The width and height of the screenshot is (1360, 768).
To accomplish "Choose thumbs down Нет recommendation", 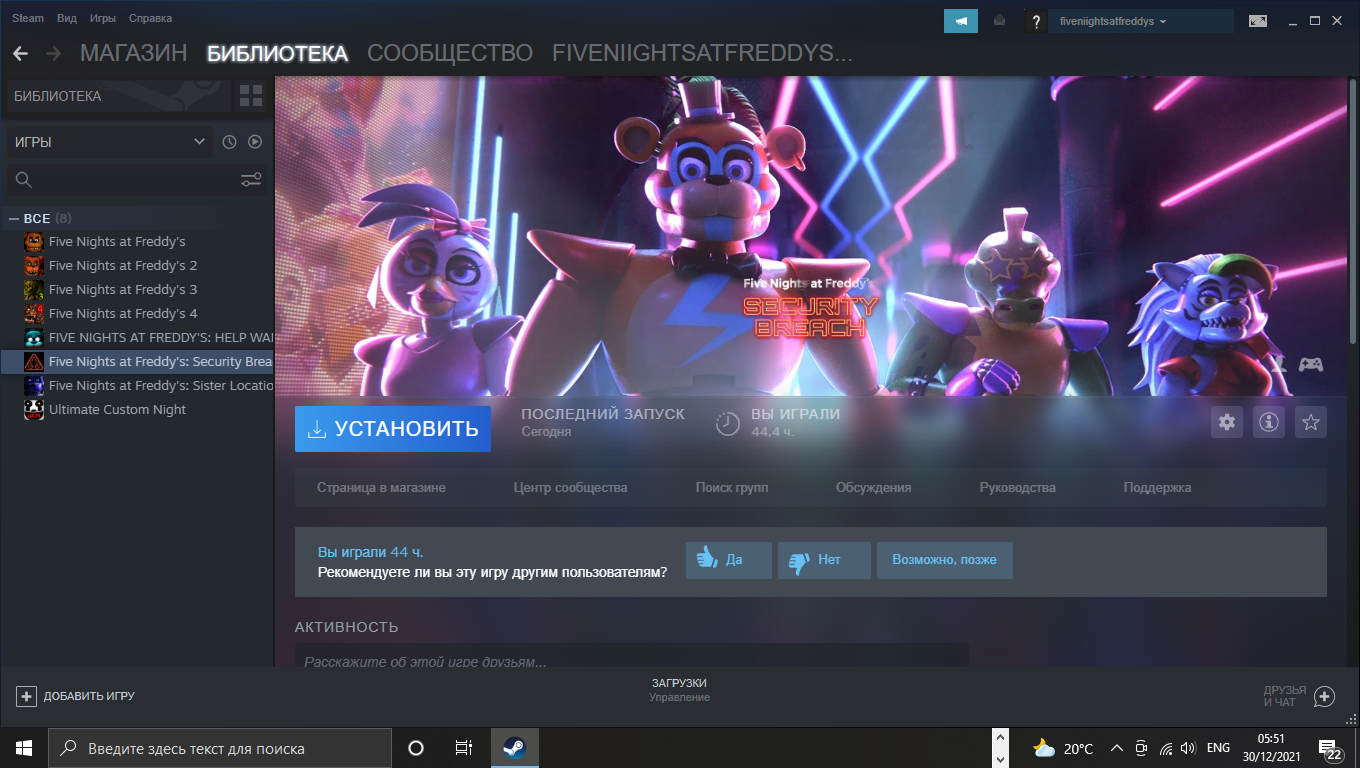I will (x=824, y=560).
